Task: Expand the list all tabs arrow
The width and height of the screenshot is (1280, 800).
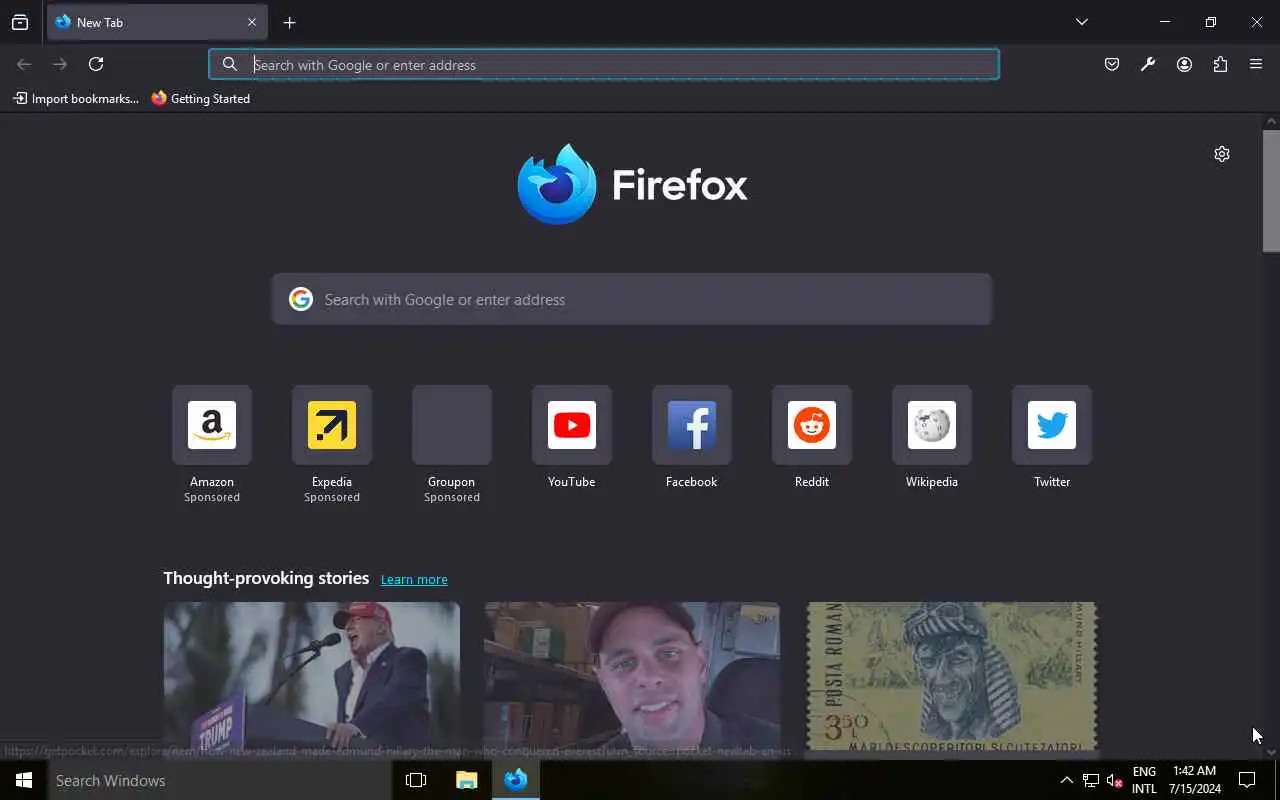Action: [1081, 22]
